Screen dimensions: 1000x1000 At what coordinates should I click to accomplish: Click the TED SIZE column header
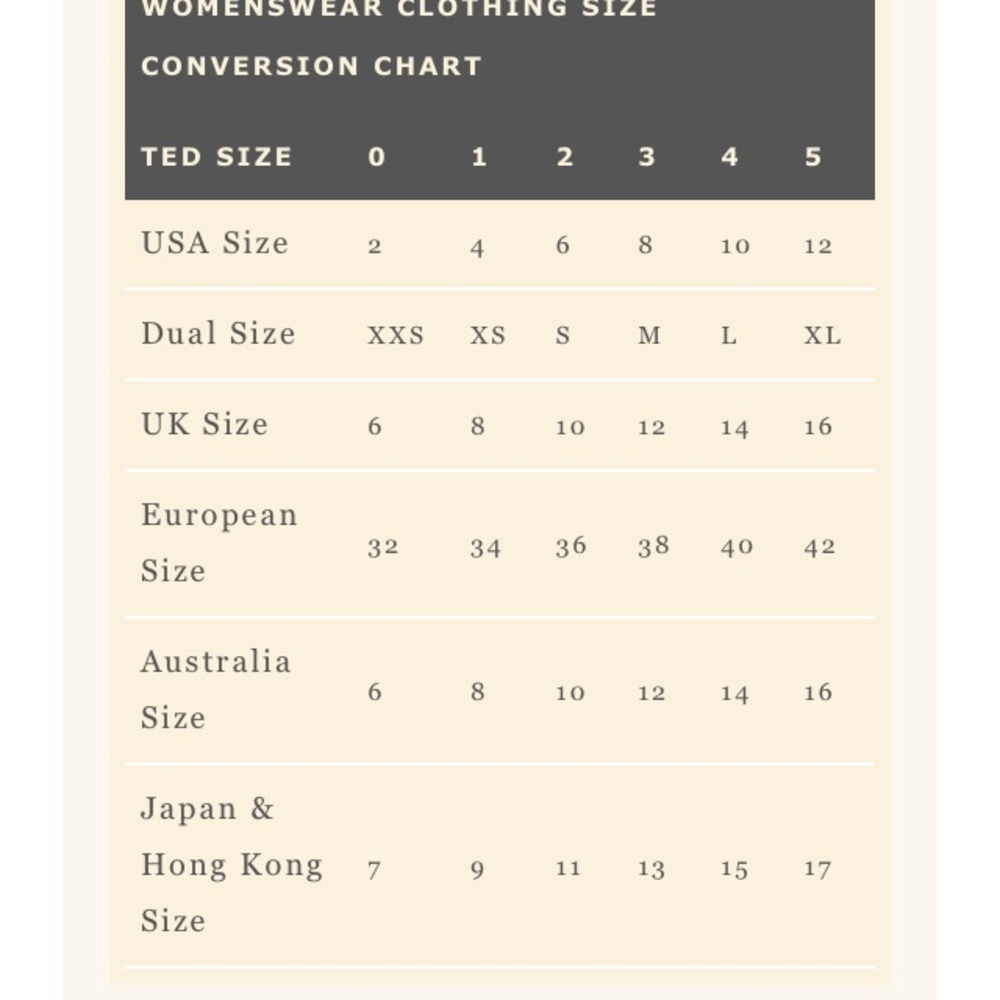[x=216, y=157]
